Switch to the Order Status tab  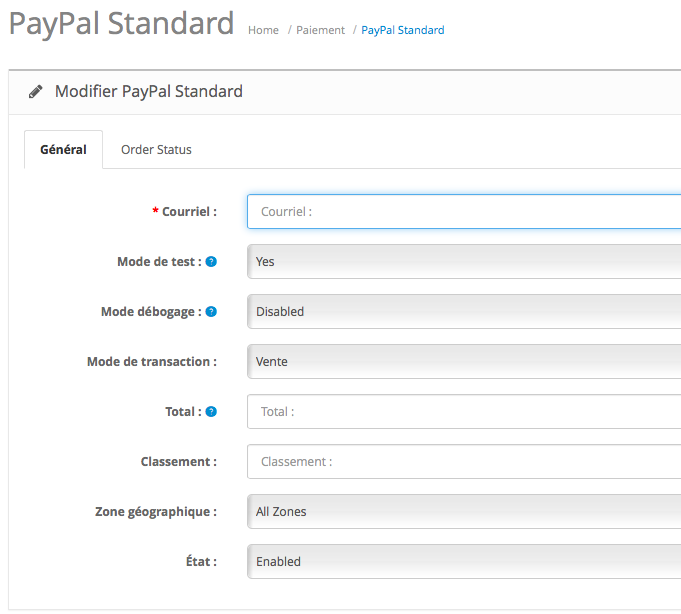[x=156, y=150]
